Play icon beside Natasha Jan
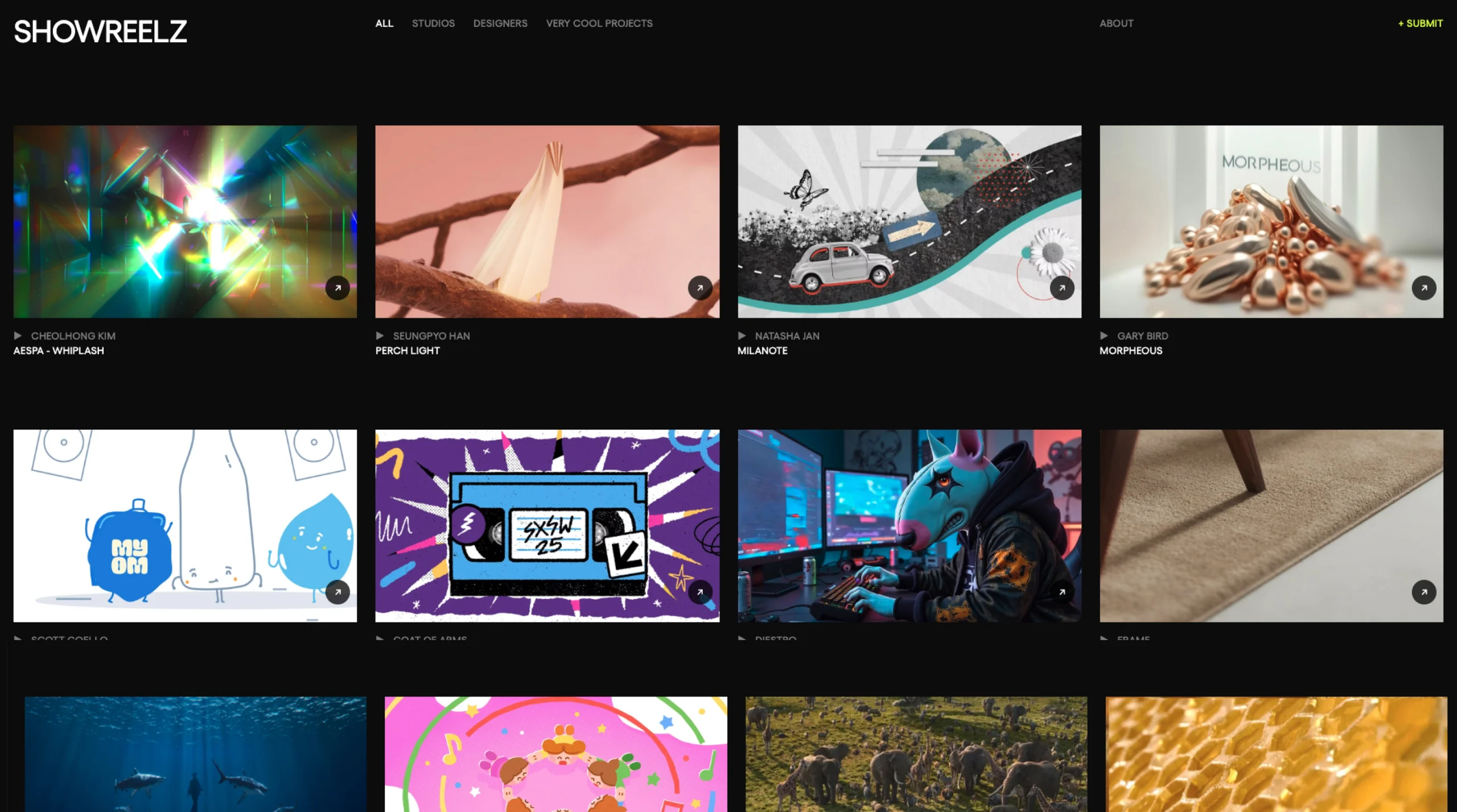This screenshot has height=812, width=1457. tap(742, 336)
